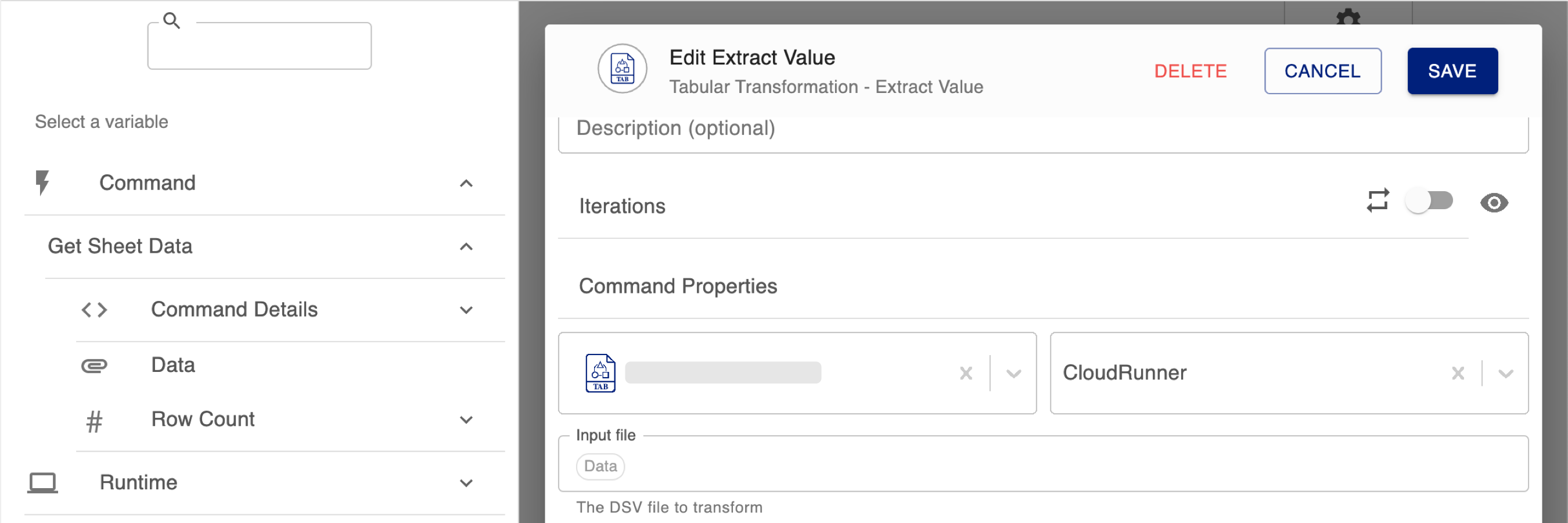This screenshot has width=1568, height=523.
Task: Expand the Row Count variable
Action: point(466,420)
